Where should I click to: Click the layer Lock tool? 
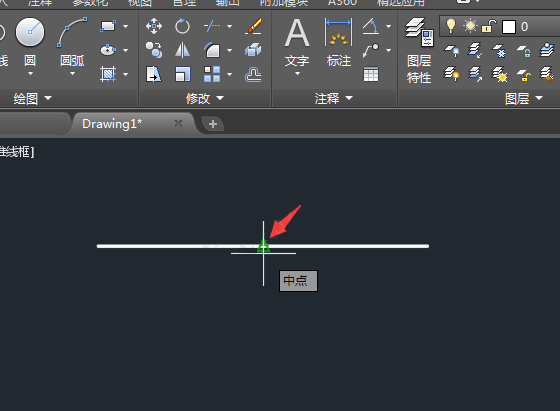[x=524, y=51]
